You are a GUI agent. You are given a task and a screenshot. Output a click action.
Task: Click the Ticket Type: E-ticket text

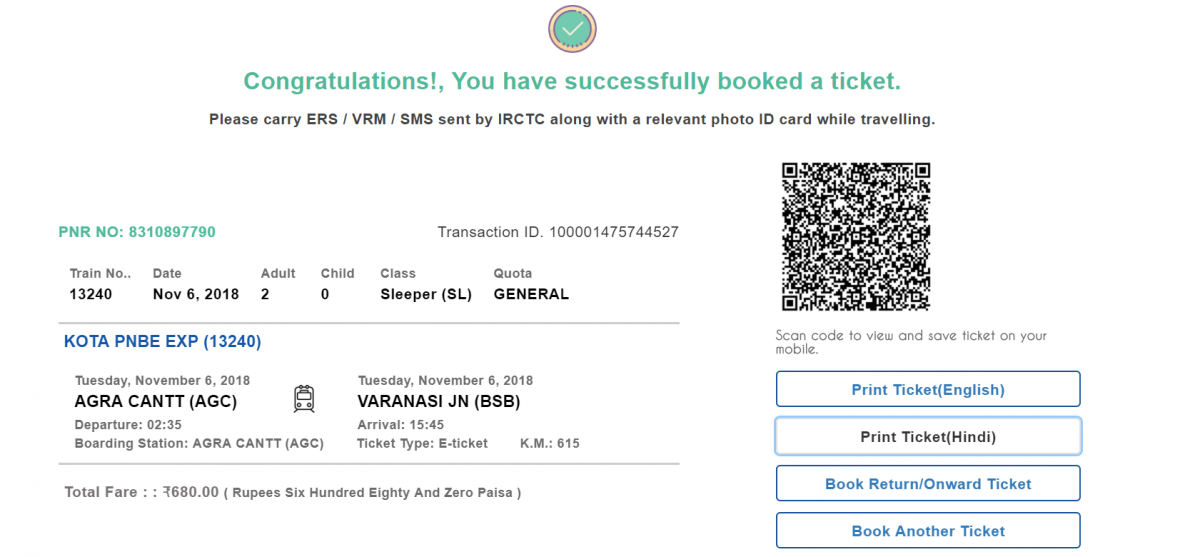(x=422, y=443)
